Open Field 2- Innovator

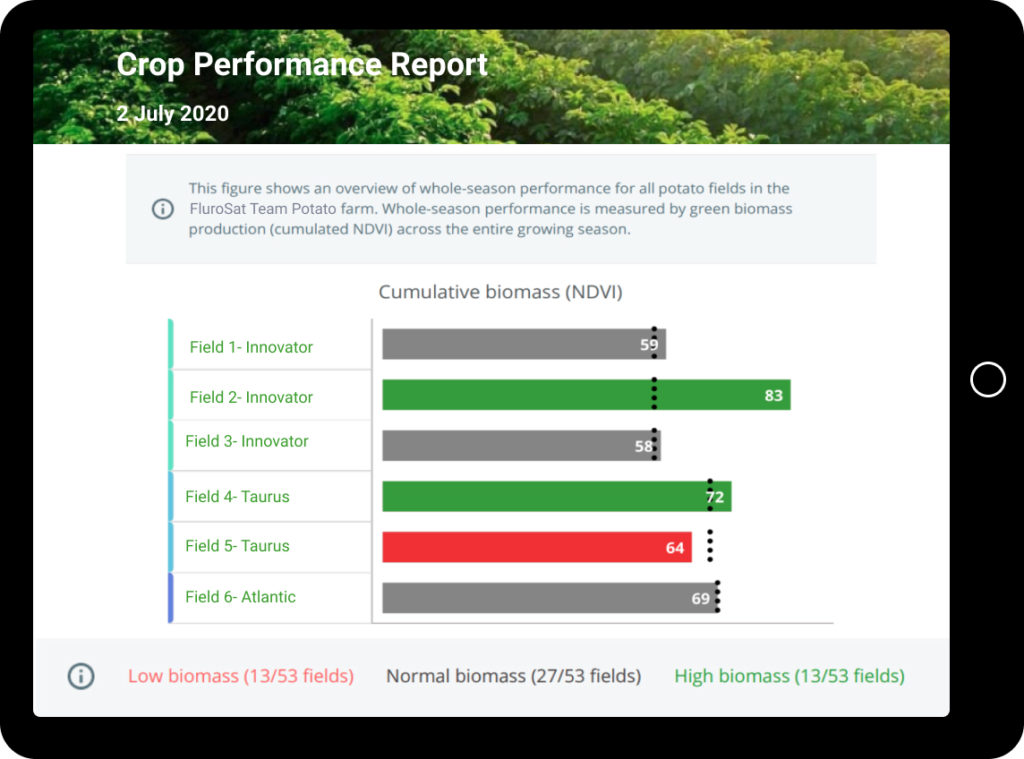(x=251, y=397)
